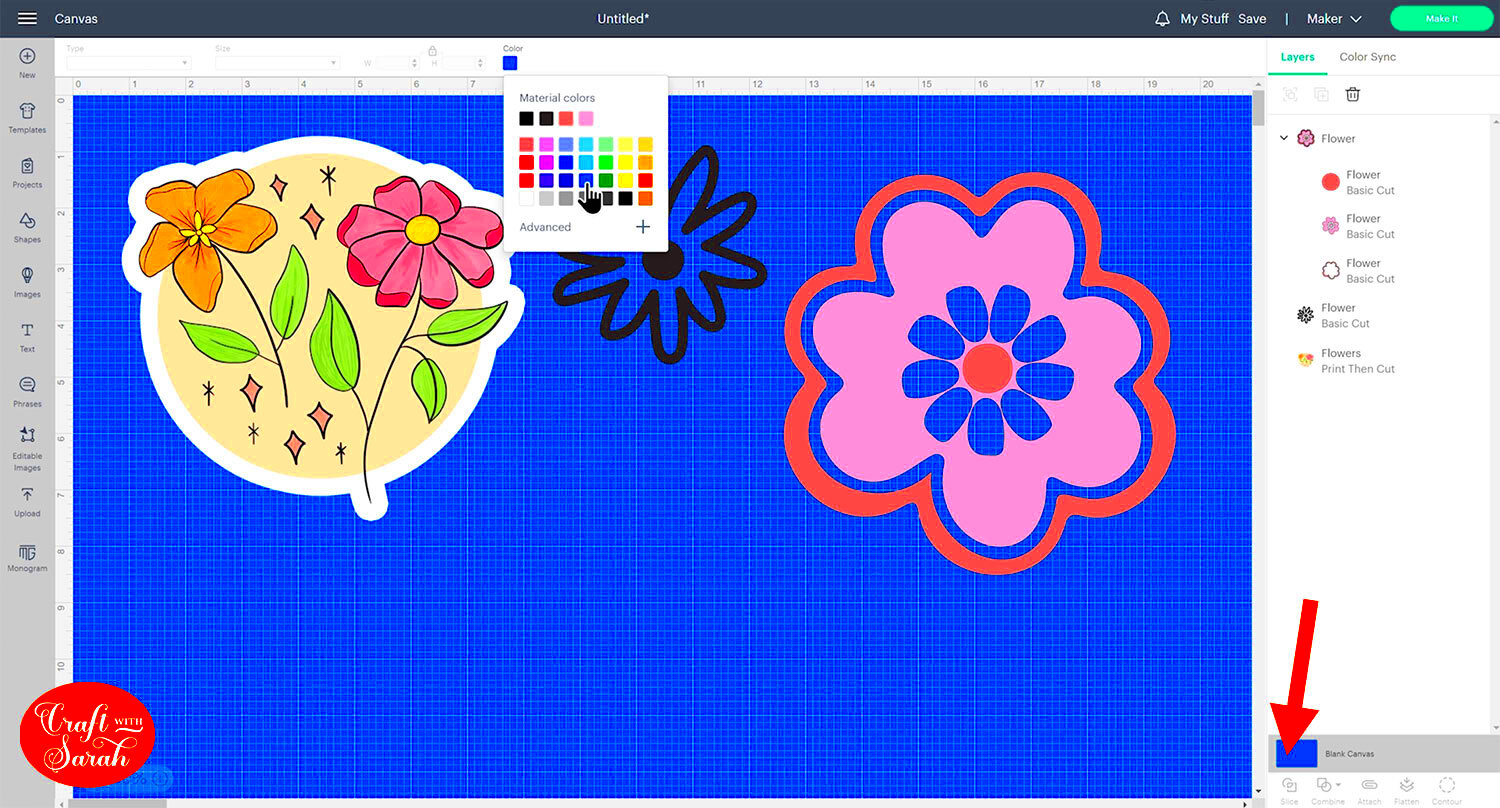Click the Canvas title label
1500x808 pixels.
pyautogui.click(x=76, y=19)
